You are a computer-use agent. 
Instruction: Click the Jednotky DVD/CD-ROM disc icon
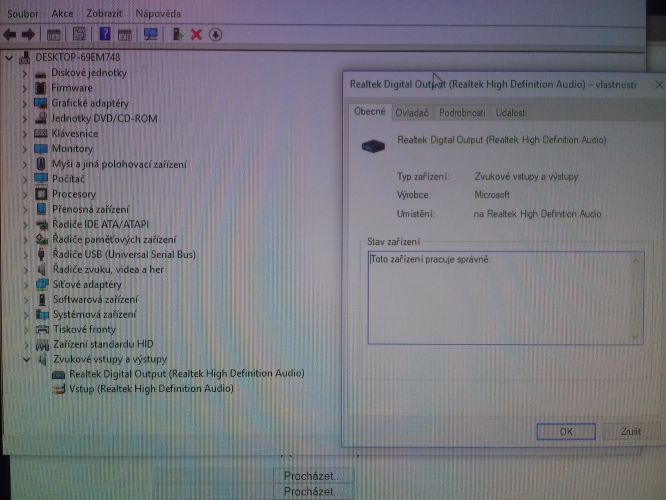[41, 118]
